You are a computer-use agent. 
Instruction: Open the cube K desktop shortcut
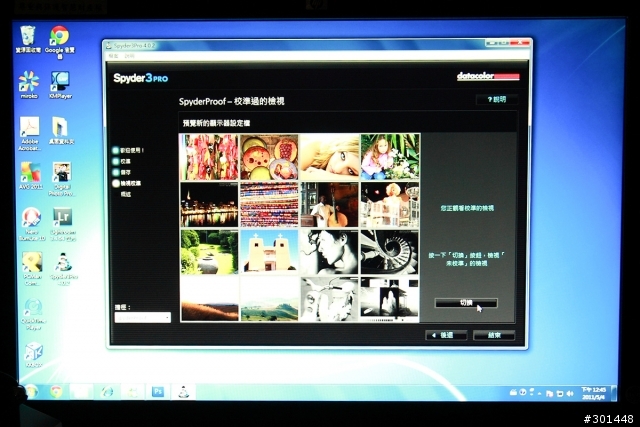tap(33, 354)
